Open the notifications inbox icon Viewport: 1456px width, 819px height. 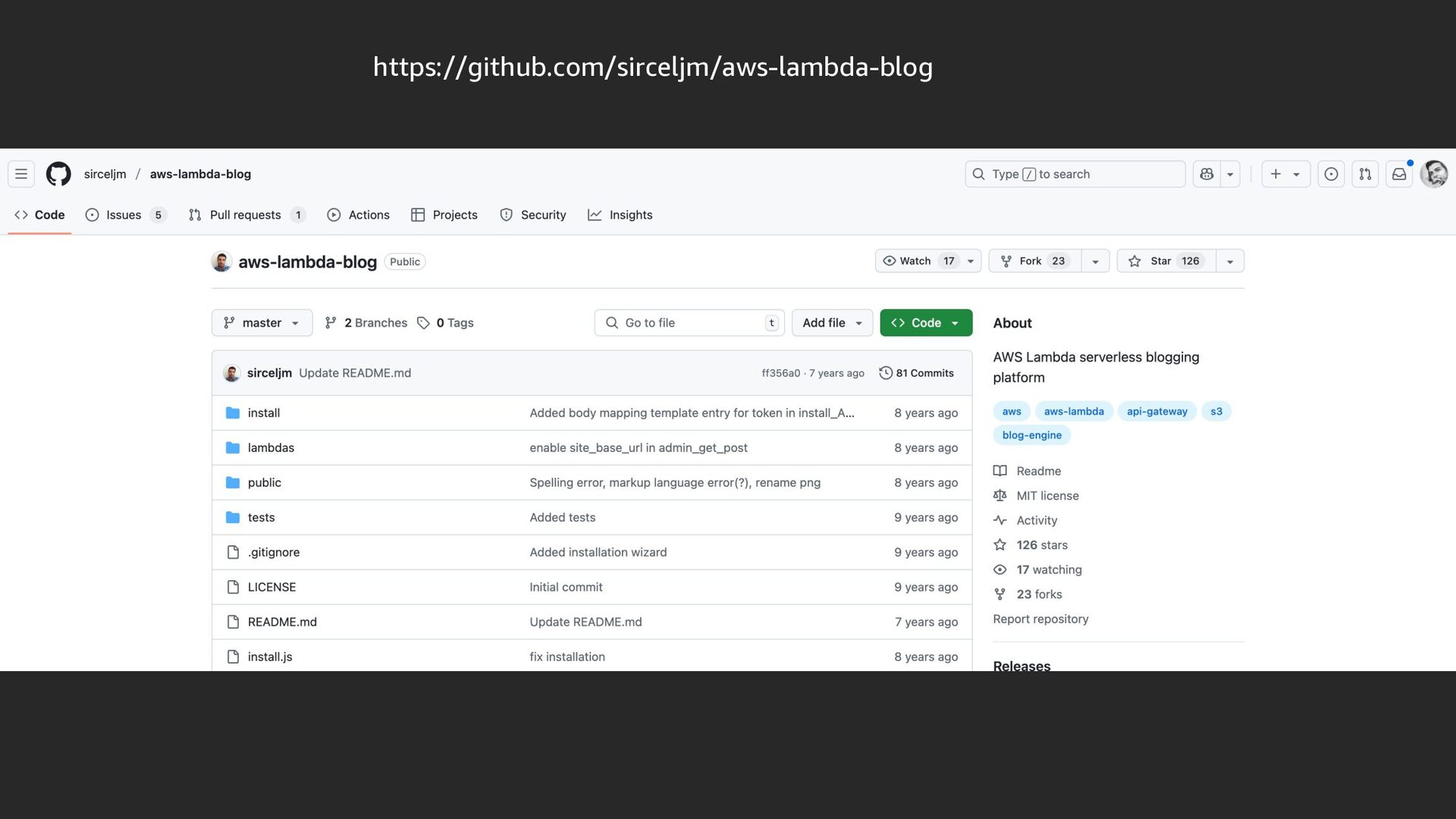click(1399, 174)
